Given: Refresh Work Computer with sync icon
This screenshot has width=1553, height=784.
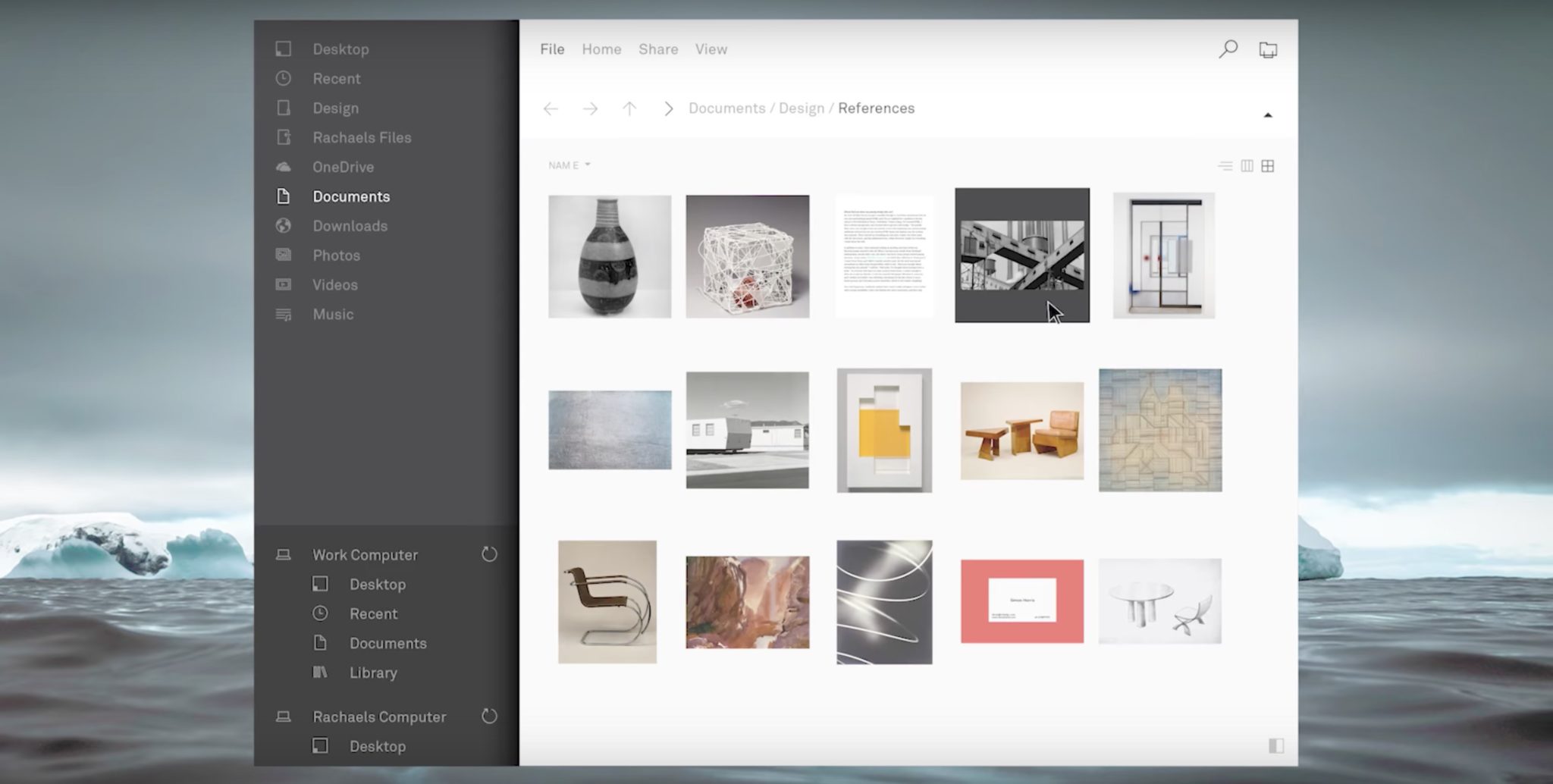Looking at the screenshot, I should 489,554.
